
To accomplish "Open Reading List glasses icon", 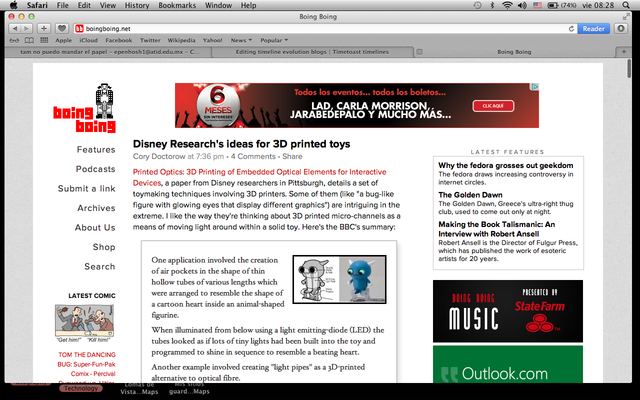I will [14, 40].
